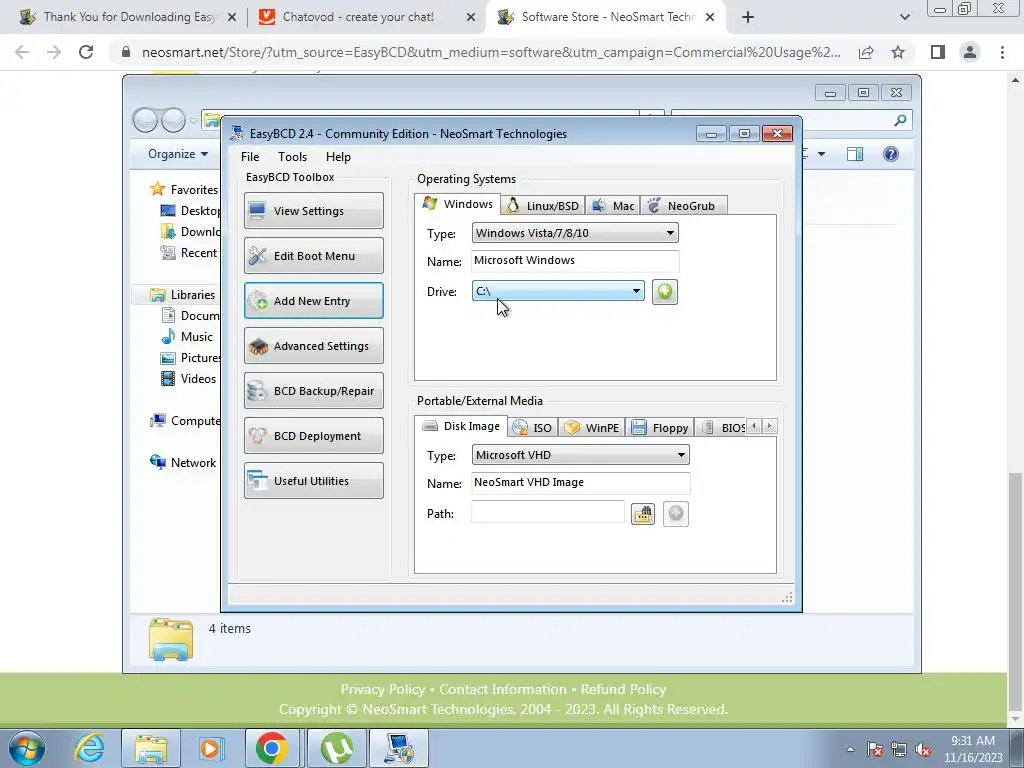
Task: Switch to the NeoGrub tab
Action: [x=683, y=206]
